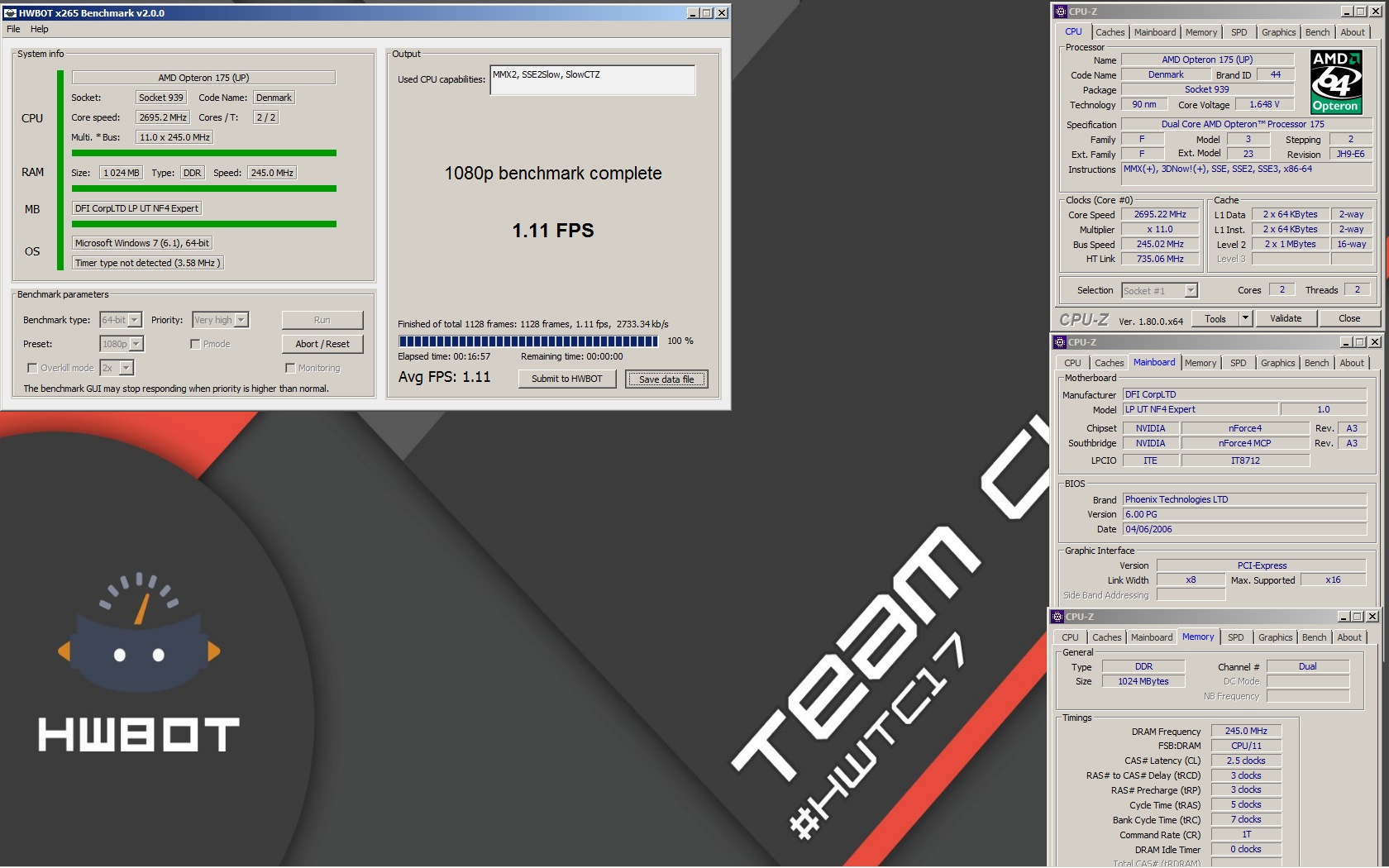Click the 1.11 FPS result text

(x=553, y=231)
